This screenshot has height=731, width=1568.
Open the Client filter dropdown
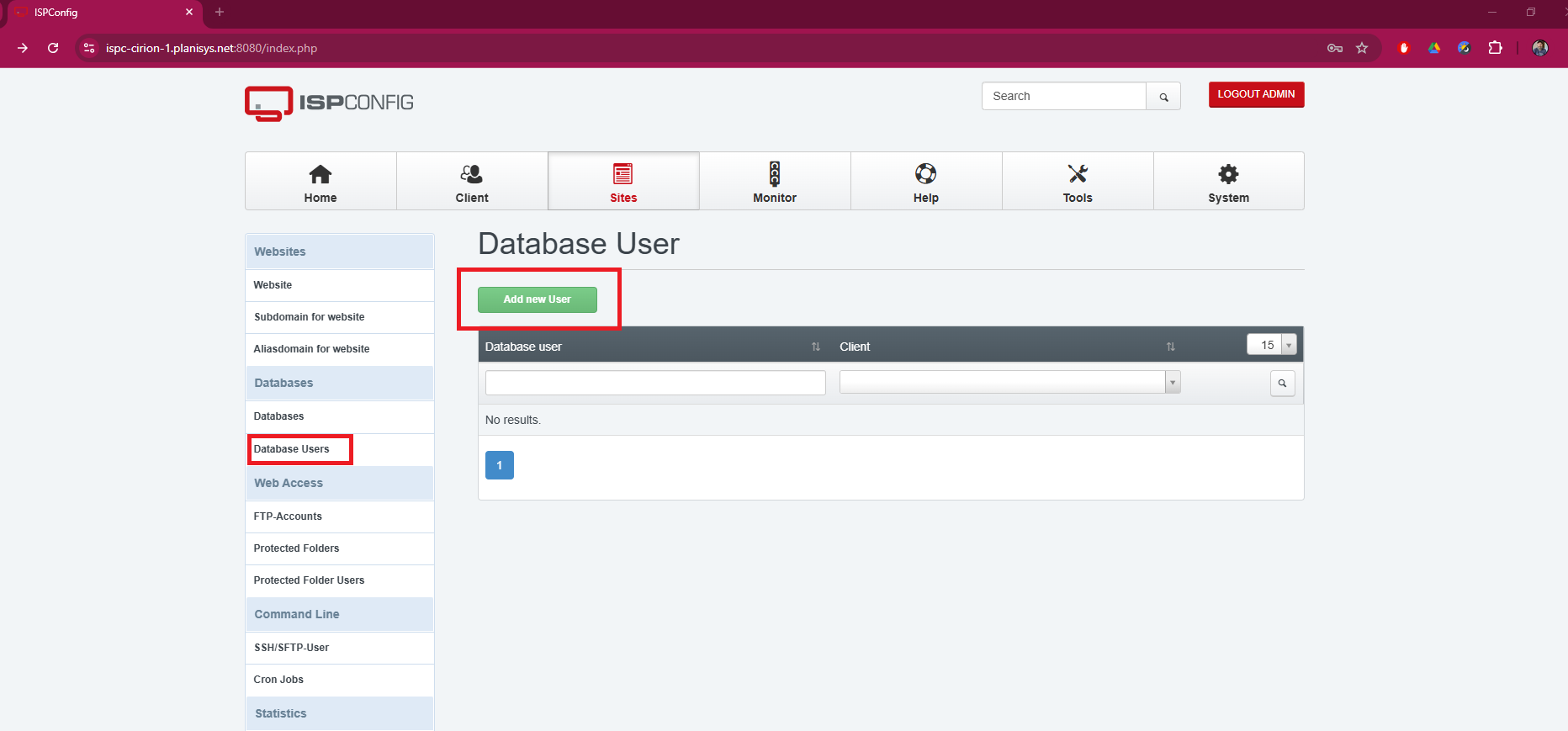[1009, 382]
